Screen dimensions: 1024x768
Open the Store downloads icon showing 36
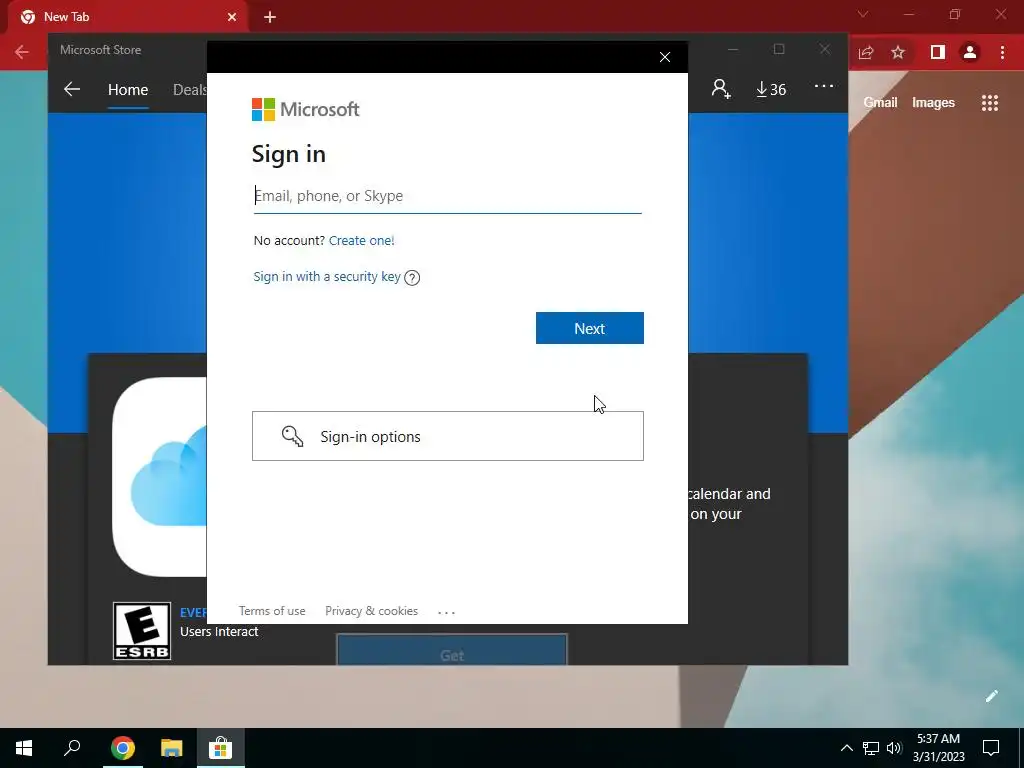point(771,89)
